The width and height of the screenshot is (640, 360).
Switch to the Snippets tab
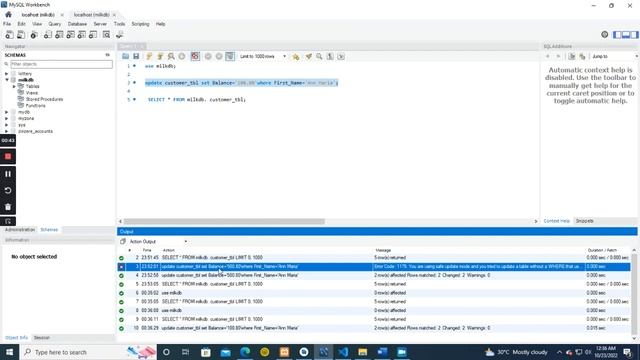coord(584,221)
